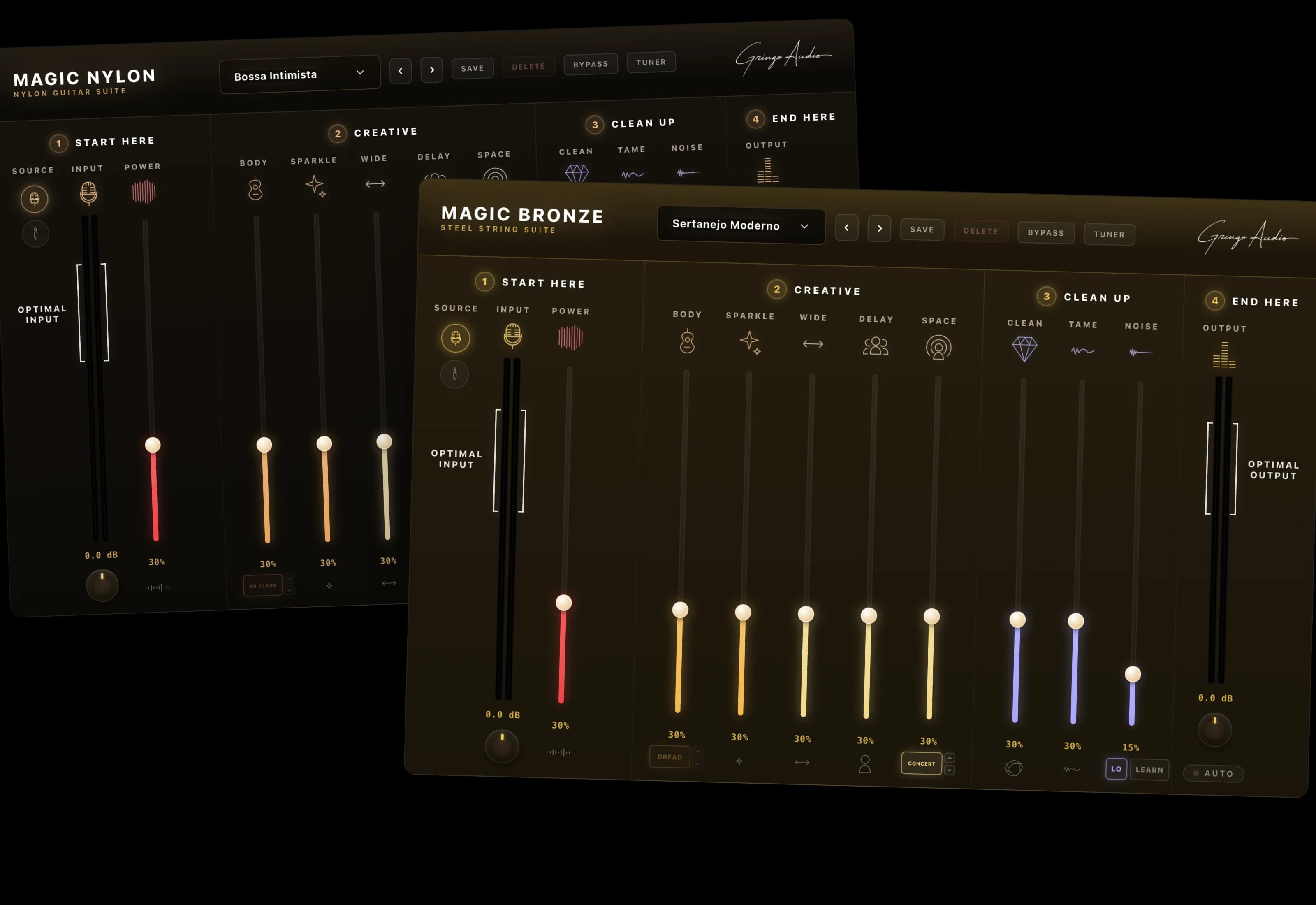Click the Power waveform icon in Magic Bronze
The width and height of the screenshot is (1316, 905).
click(x=570, y=337)
